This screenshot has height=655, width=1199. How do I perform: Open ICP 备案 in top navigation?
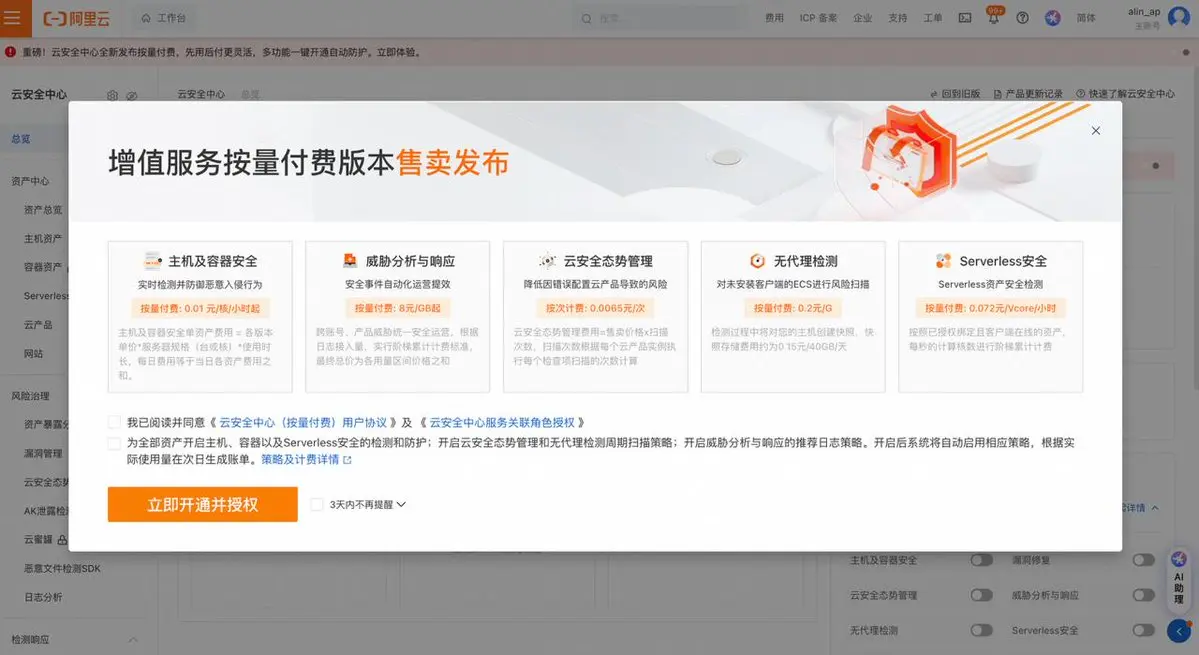tap(818, 18)
